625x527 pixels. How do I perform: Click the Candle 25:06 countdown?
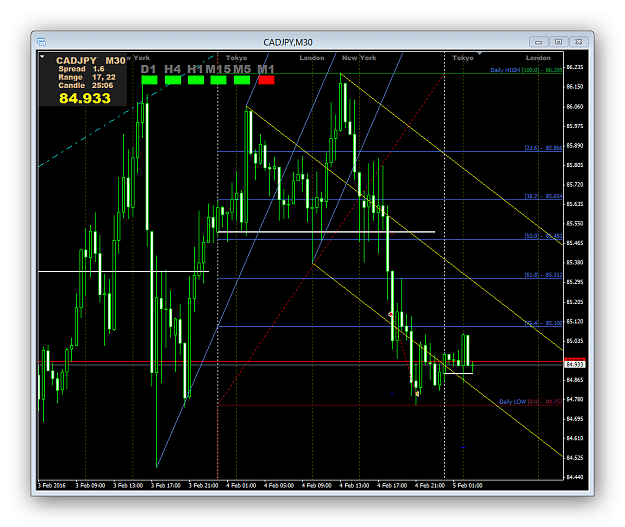tap(86, 86)
